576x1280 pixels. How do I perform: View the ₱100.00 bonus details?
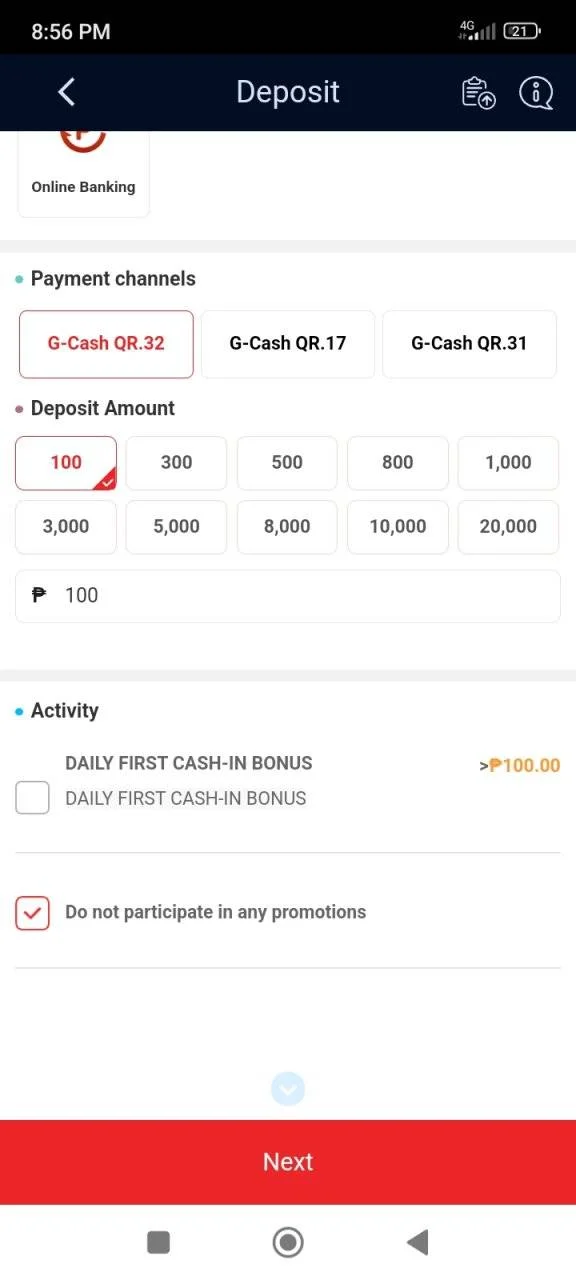point(520,766)
